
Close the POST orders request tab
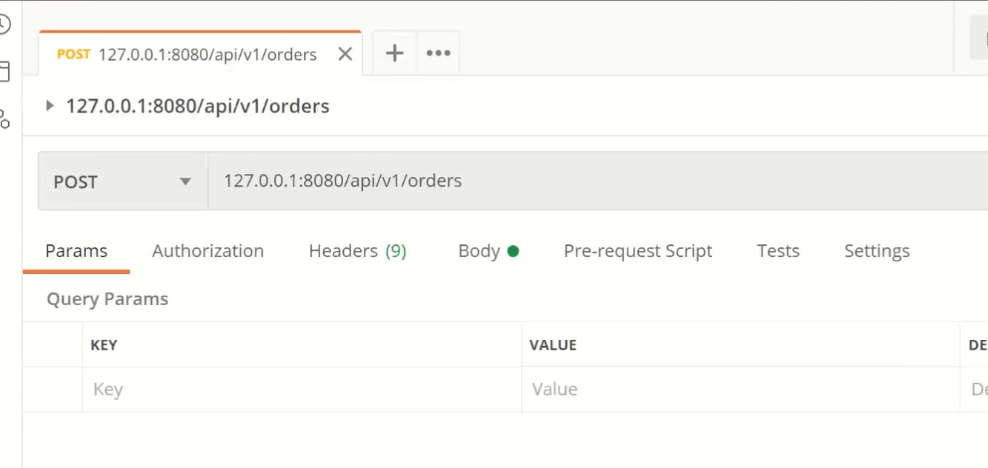click(345, 55)
